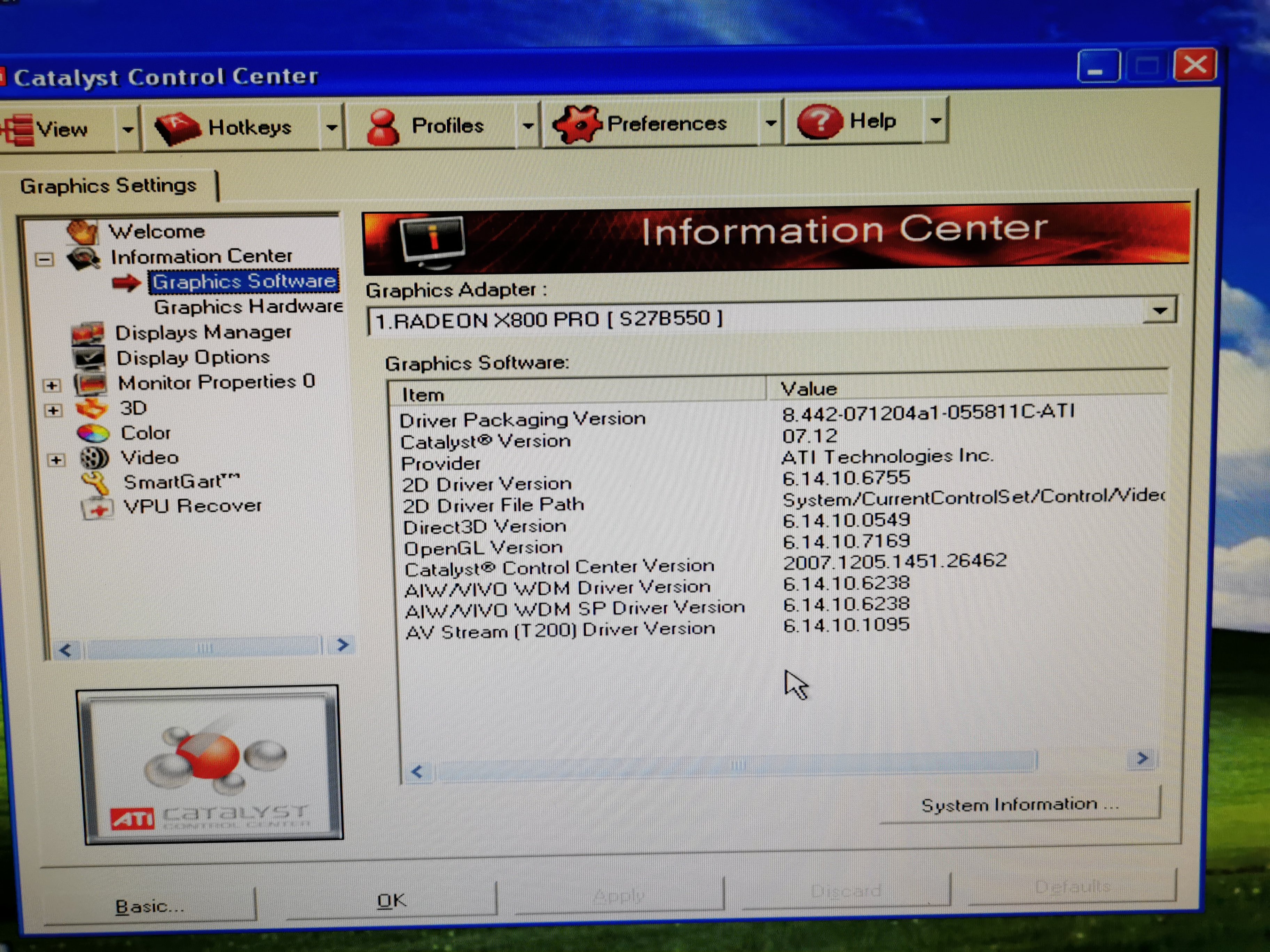1270x952 pixels.
Task: Click the Help question mark icon
Action: click(820, 121)
